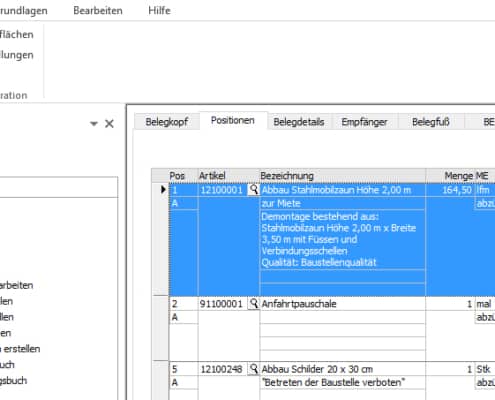
Task: Close the left side panel
Action: (x=109, y=124)
